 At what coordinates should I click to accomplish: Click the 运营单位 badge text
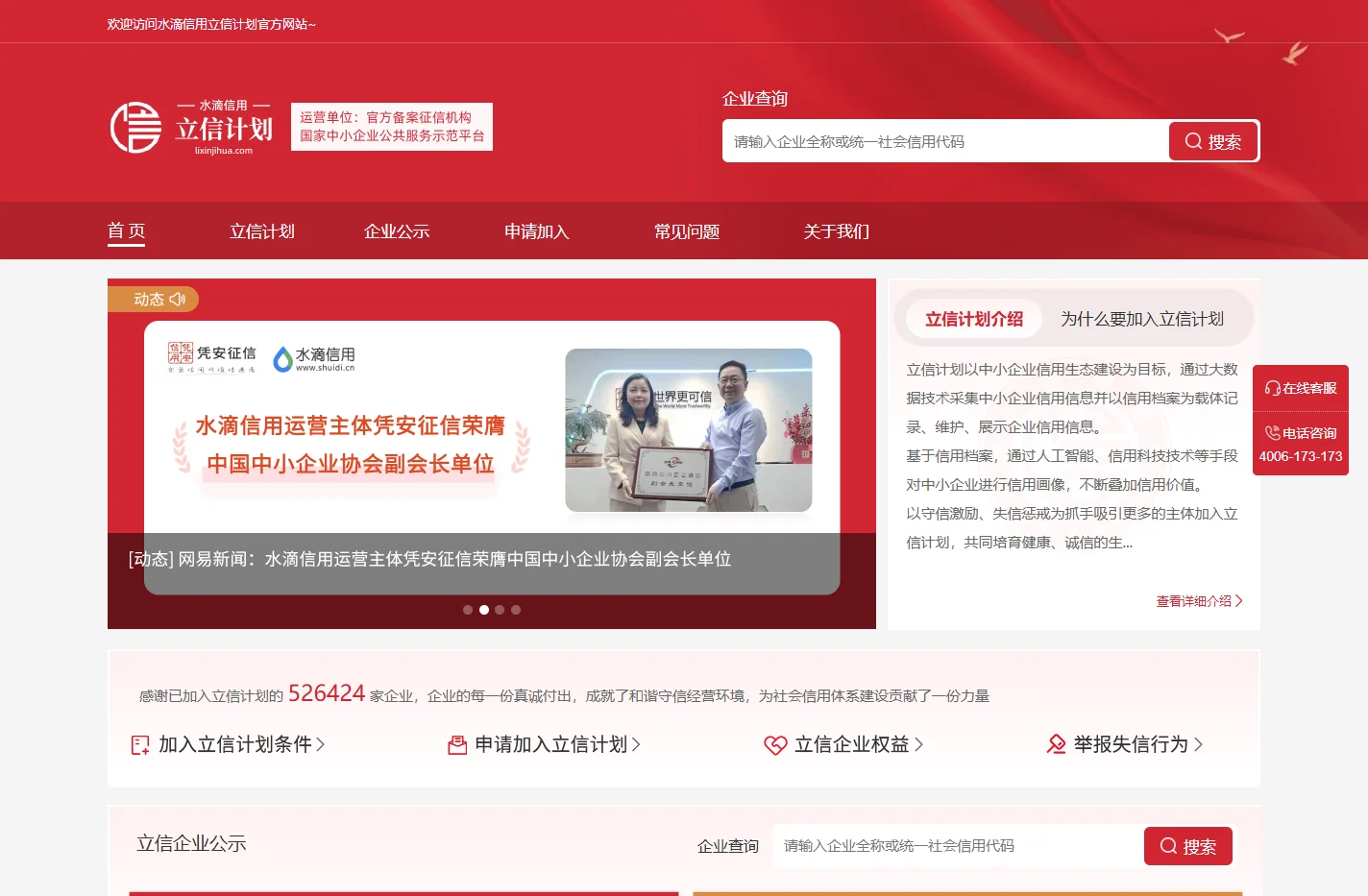[392, 127]
